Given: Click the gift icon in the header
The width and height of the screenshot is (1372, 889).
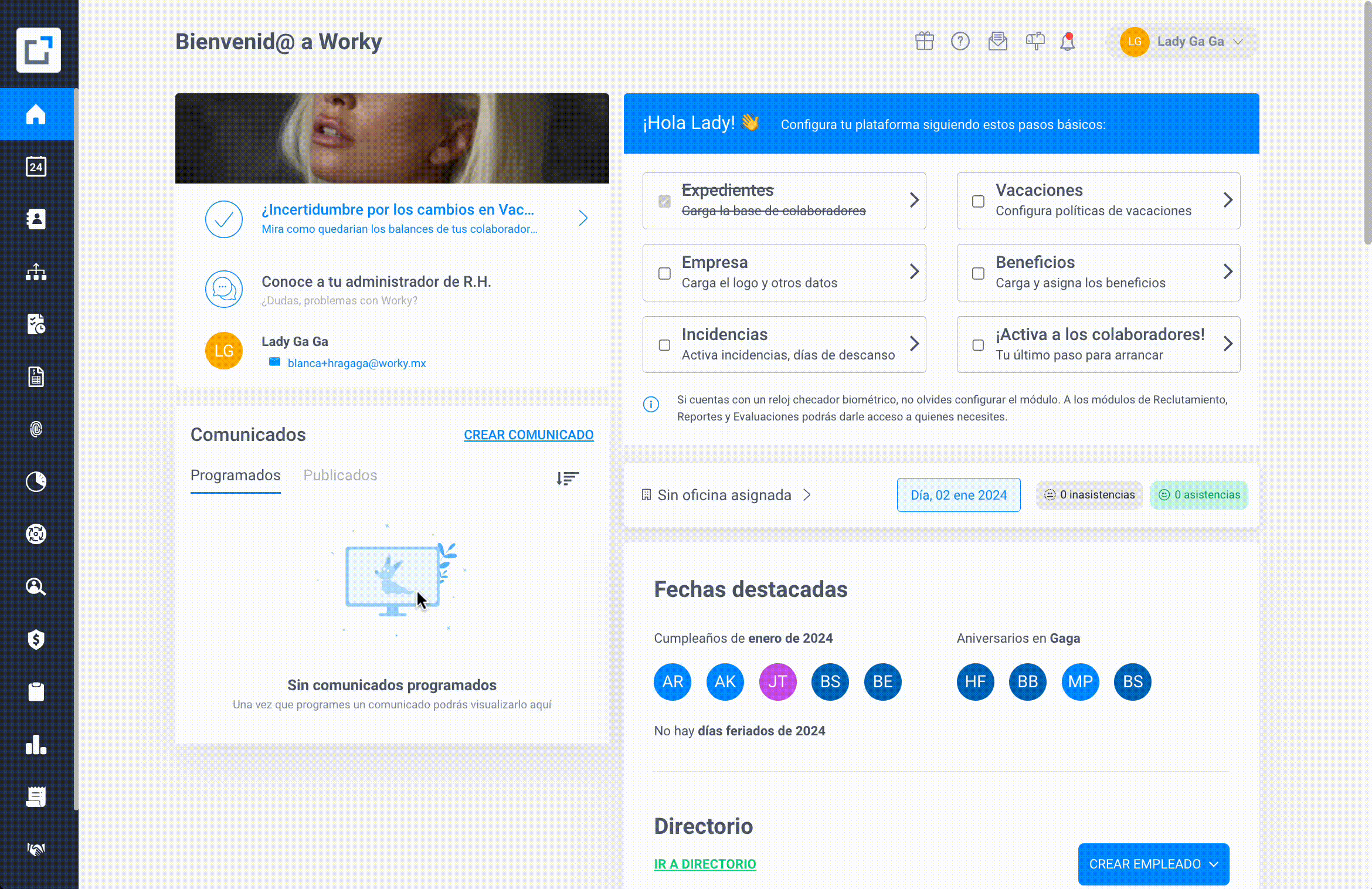Looking at the screenshot, I should [x=925, y=41].
